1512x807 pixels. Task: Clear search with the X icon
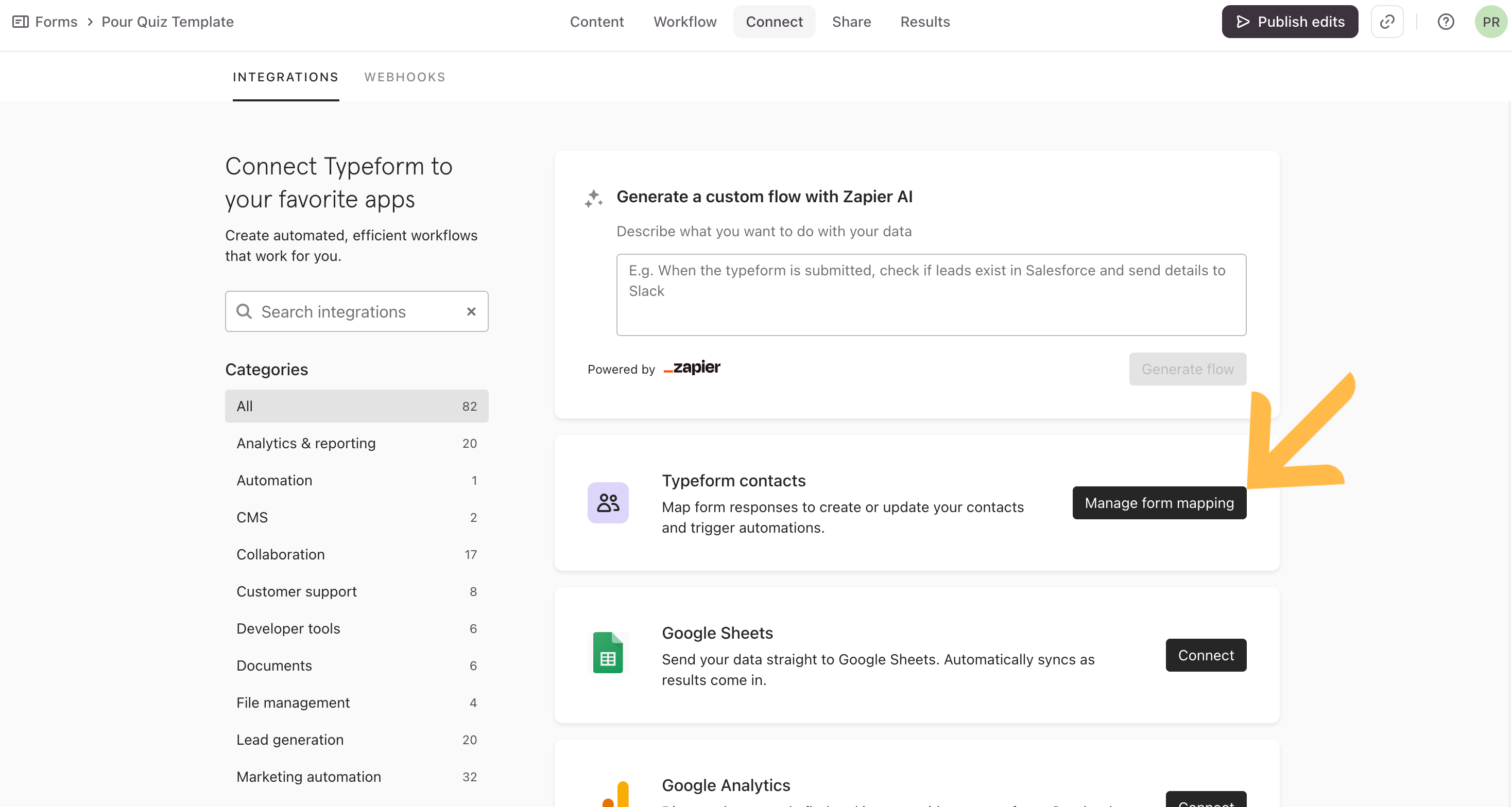(x=471, y=311)
